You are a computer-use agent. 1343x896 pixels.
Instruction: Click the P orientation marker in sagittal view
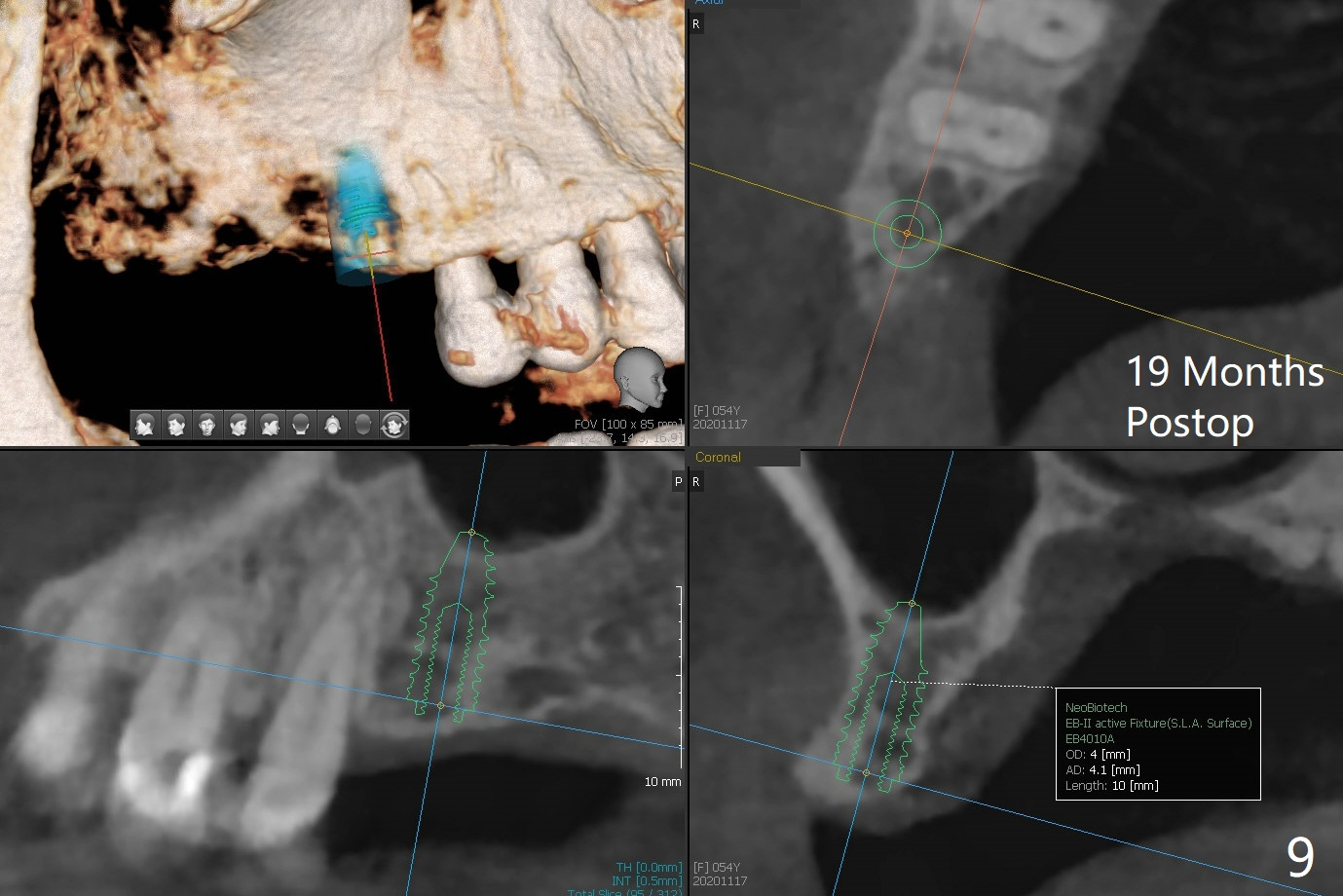[x=679, y=482]
